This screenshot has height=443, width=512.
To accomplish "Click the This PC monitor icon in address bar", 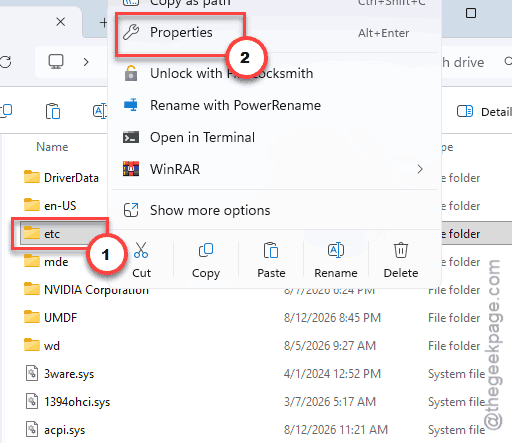I will (x=56, y=62).
